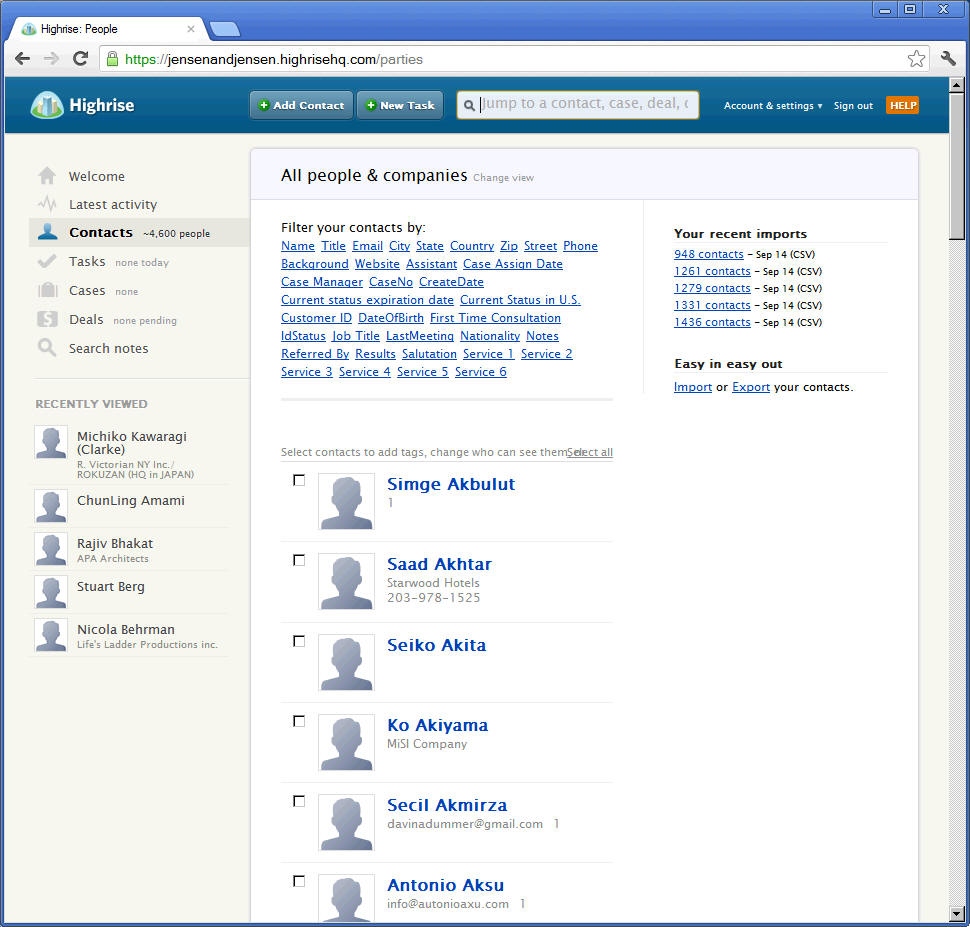Viewport: 970px width, 927px height.
Task: Click Change view for contact list
Action: pos(503,178)
